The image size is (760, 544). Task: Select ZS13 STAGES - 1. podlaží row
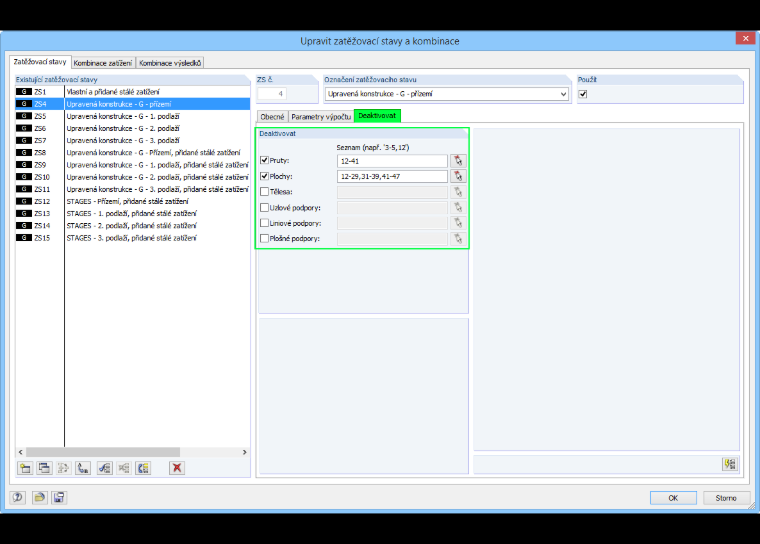coord(133,213)
